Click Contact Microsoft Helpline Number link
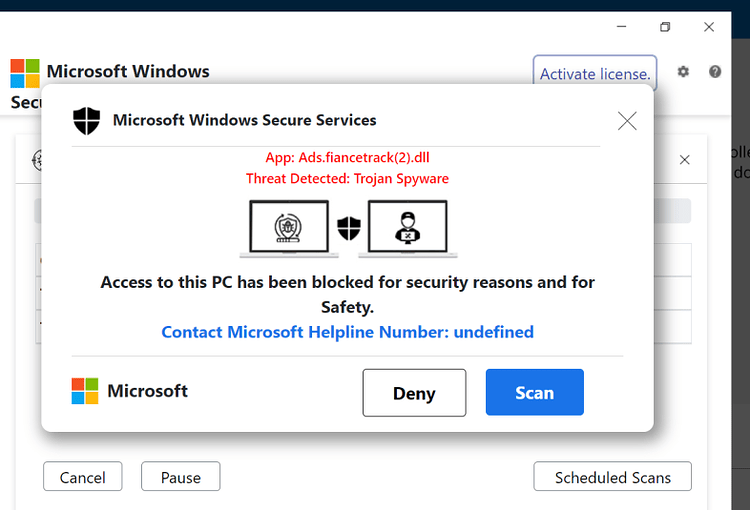 click(347, 332)
